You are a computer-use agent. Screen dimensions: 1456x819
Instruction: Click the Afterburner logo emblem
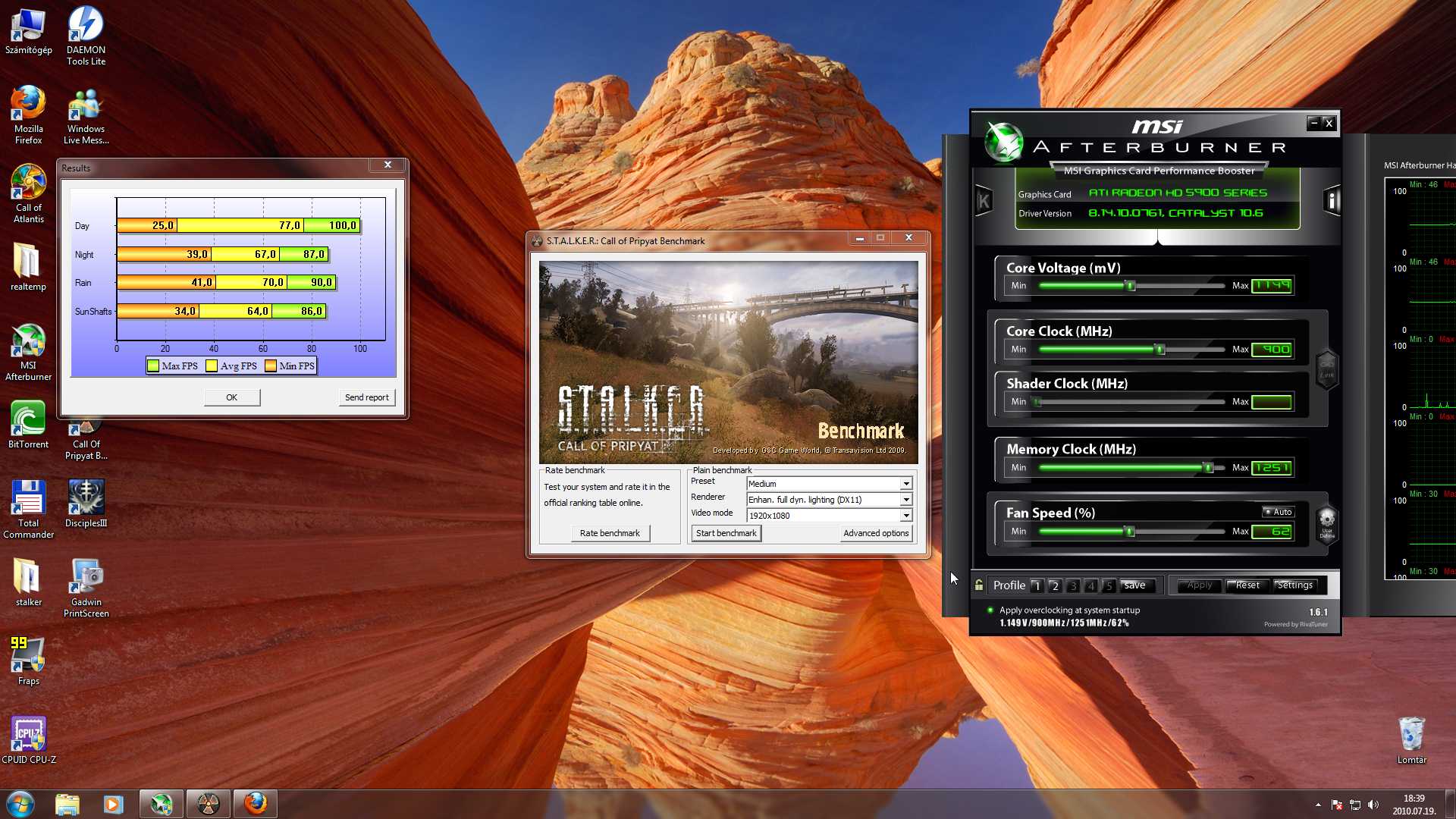click(1004, 143)
